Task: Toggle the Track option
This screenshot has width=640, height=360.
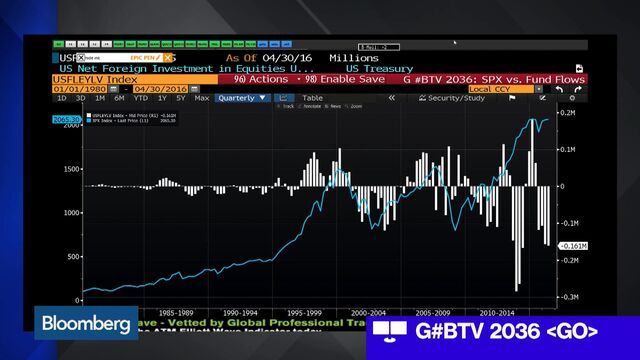Action: [x=286, y=106]
